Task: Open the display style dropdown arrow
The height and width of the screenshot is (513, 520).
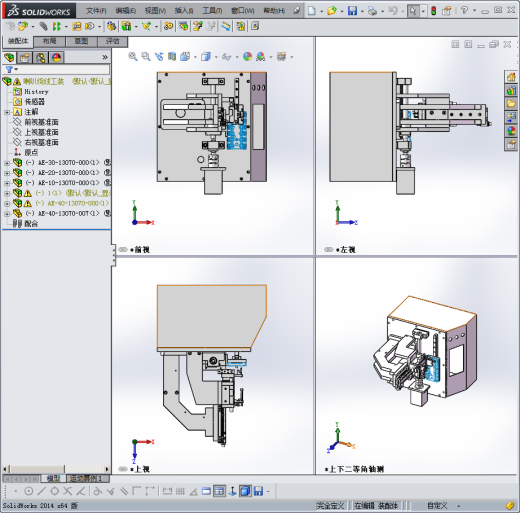Action: coord(216,57)
